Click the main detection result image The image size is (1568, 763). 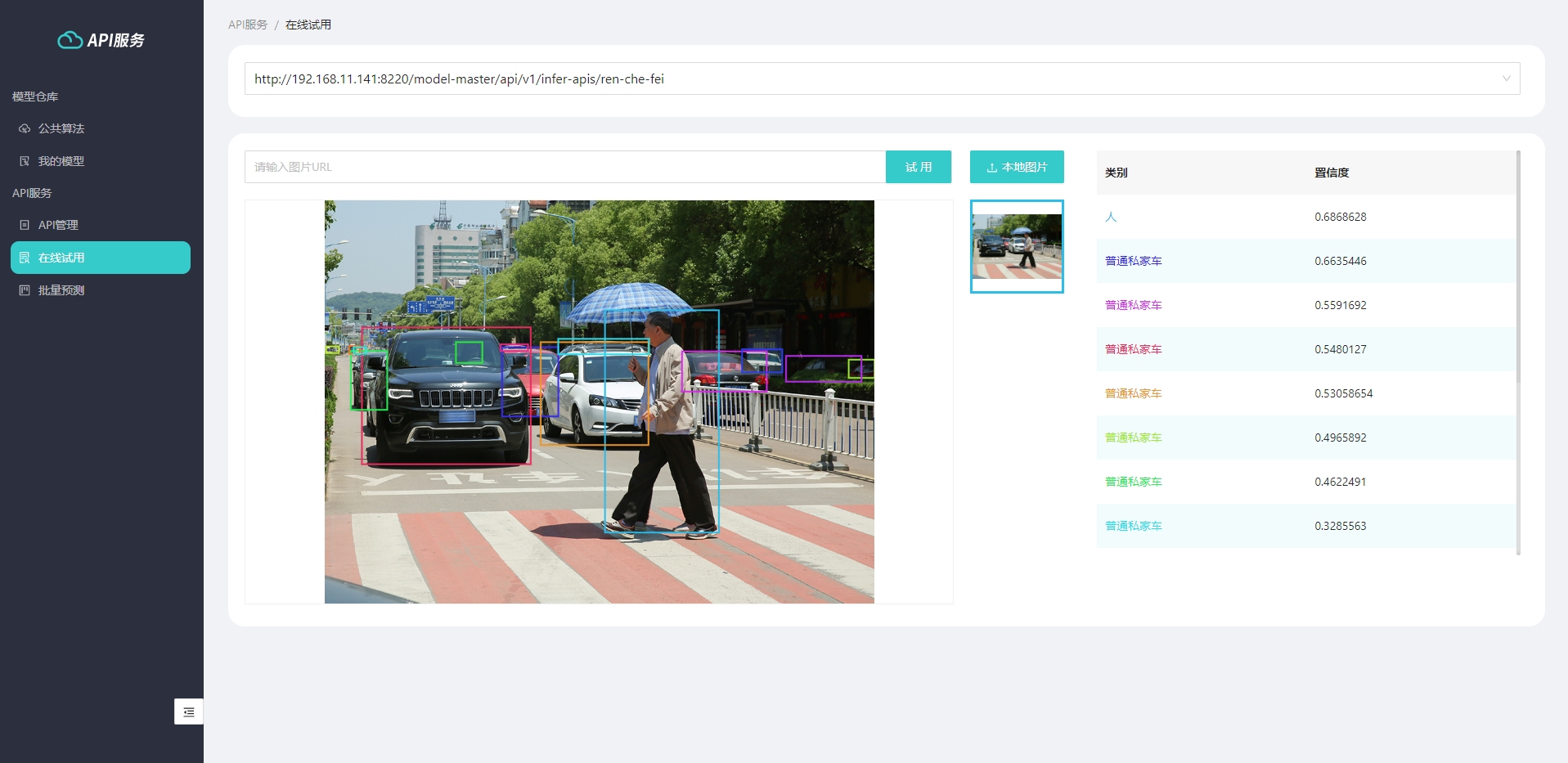tap(600, 402)
